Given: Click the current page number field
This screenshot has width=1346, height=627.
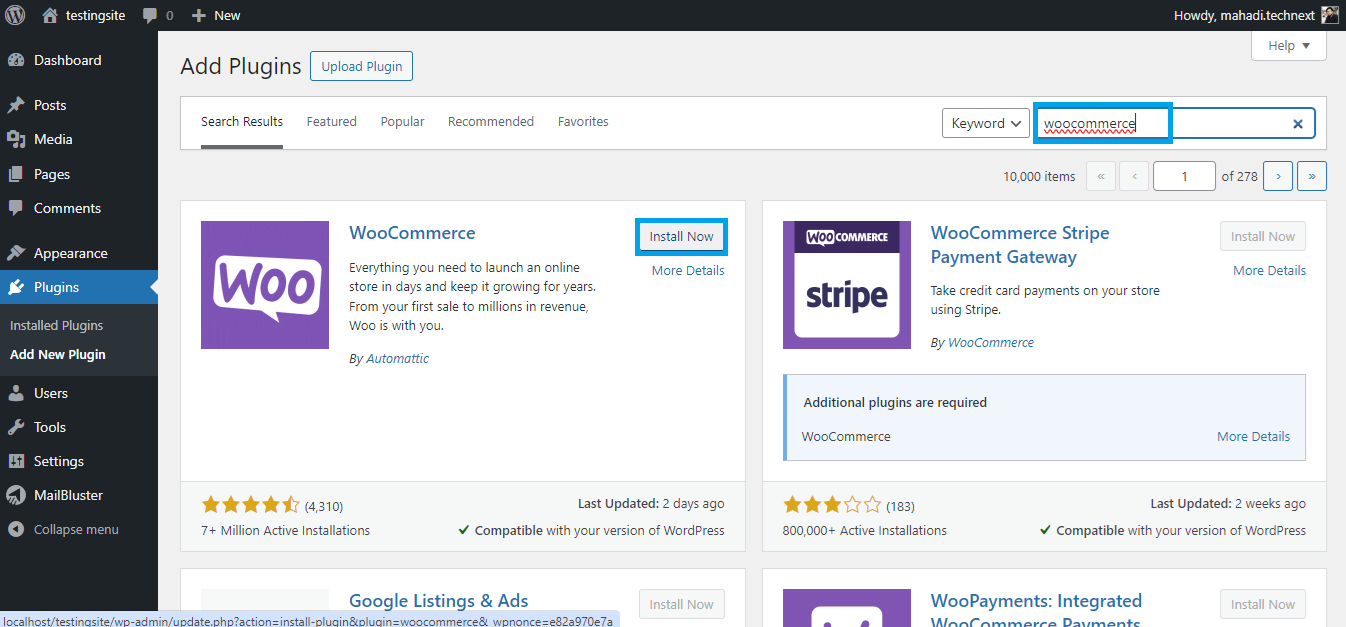Looking at the screenshot, I should pyautogui.click(x=1184, y=176).
